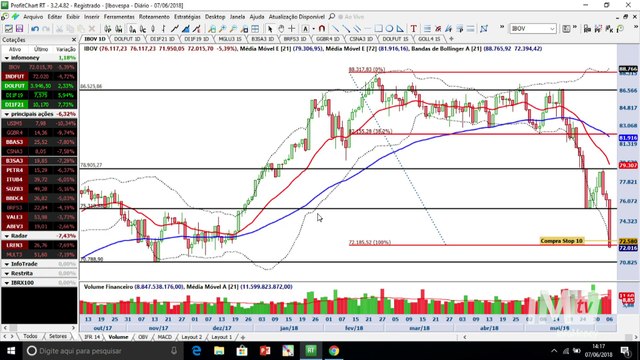This screenshot has height=360, width=640.
Task: Switch to the OBV indicator tab
Action: click(143, 337)
